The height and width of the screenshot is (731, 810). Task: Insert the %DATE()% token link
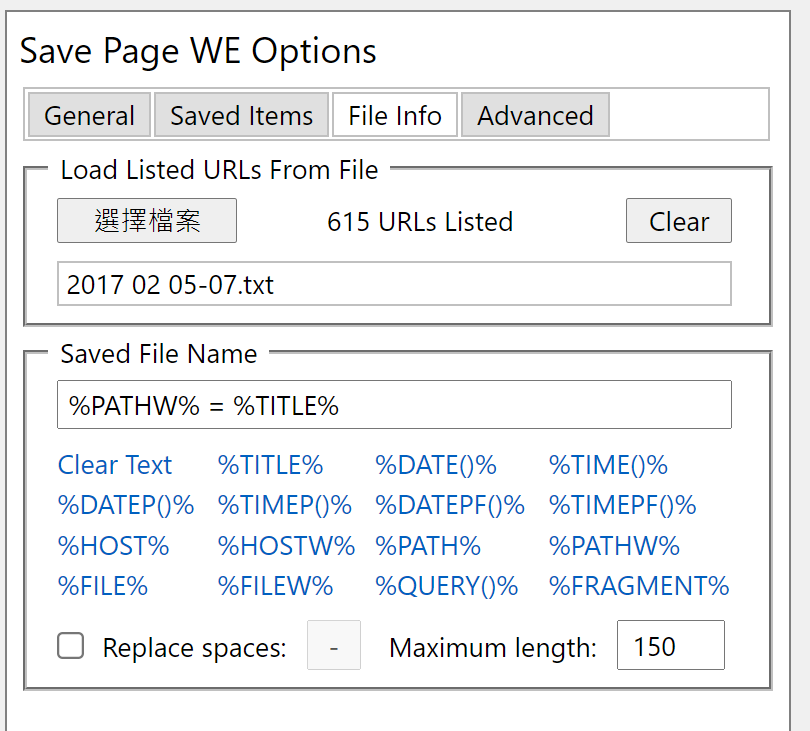(436, 464)
